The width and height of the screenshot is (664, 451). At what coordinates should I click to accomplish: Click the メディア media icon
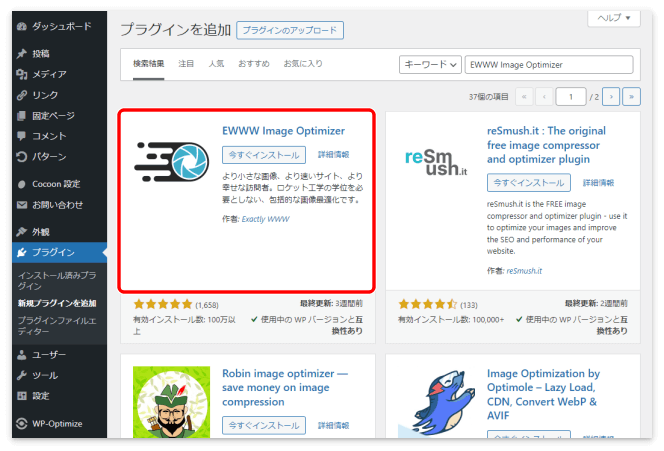[x=22, y=74]
